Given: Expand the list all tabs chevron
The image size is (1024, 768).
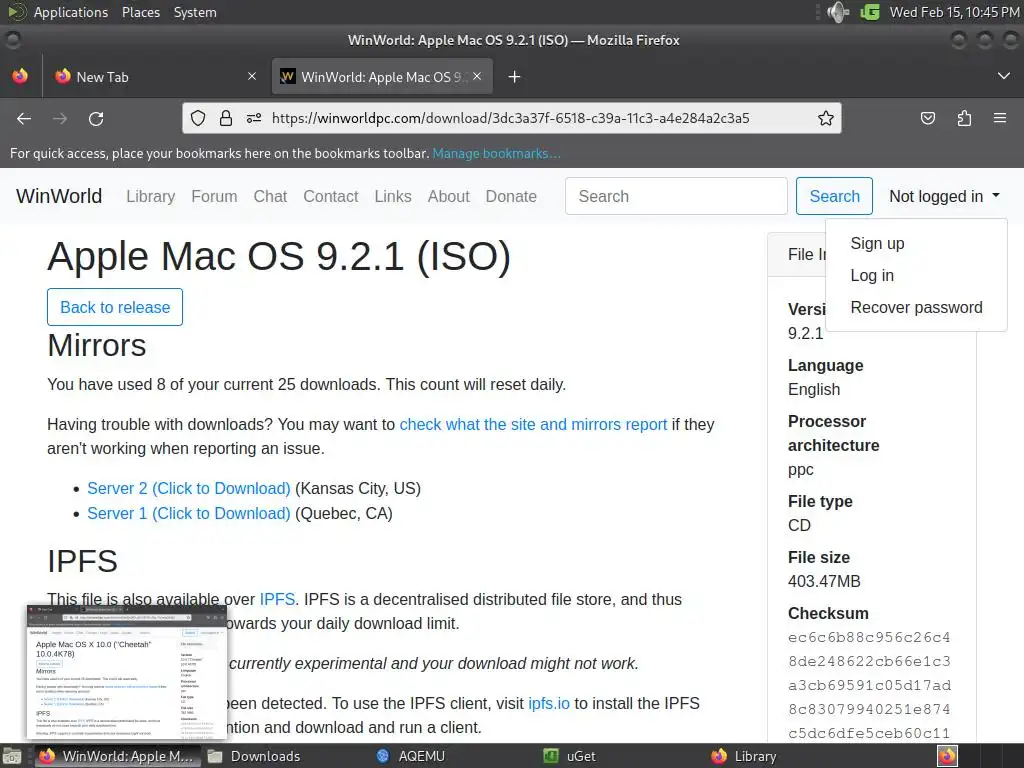Looking at the screenshot, I should point(1004,76).
